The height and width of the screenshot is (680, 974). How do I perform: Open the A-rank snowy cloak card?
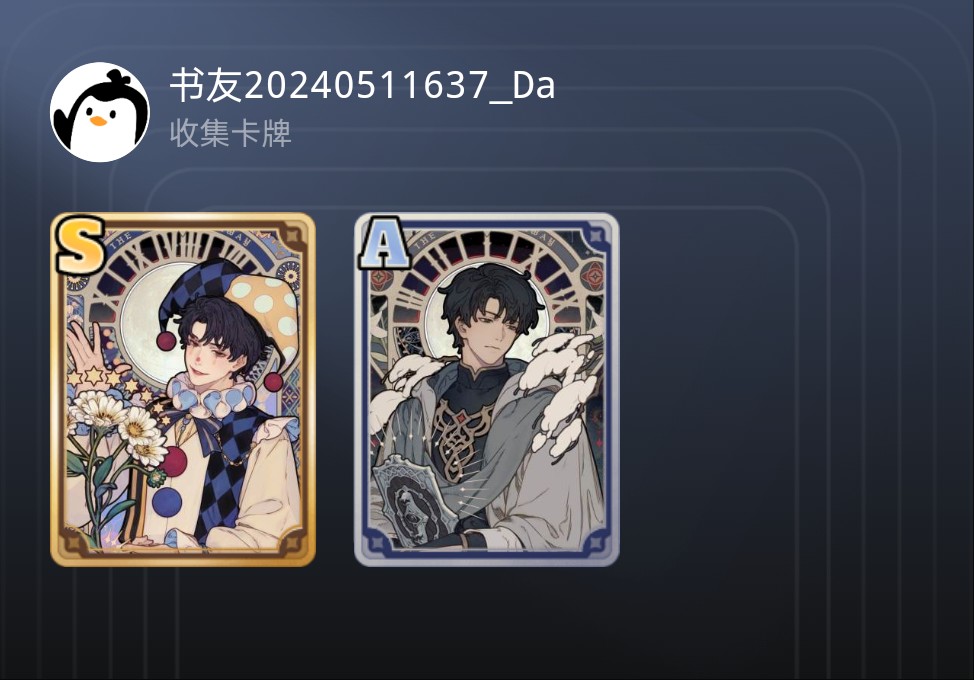click(x=487, y=389)
